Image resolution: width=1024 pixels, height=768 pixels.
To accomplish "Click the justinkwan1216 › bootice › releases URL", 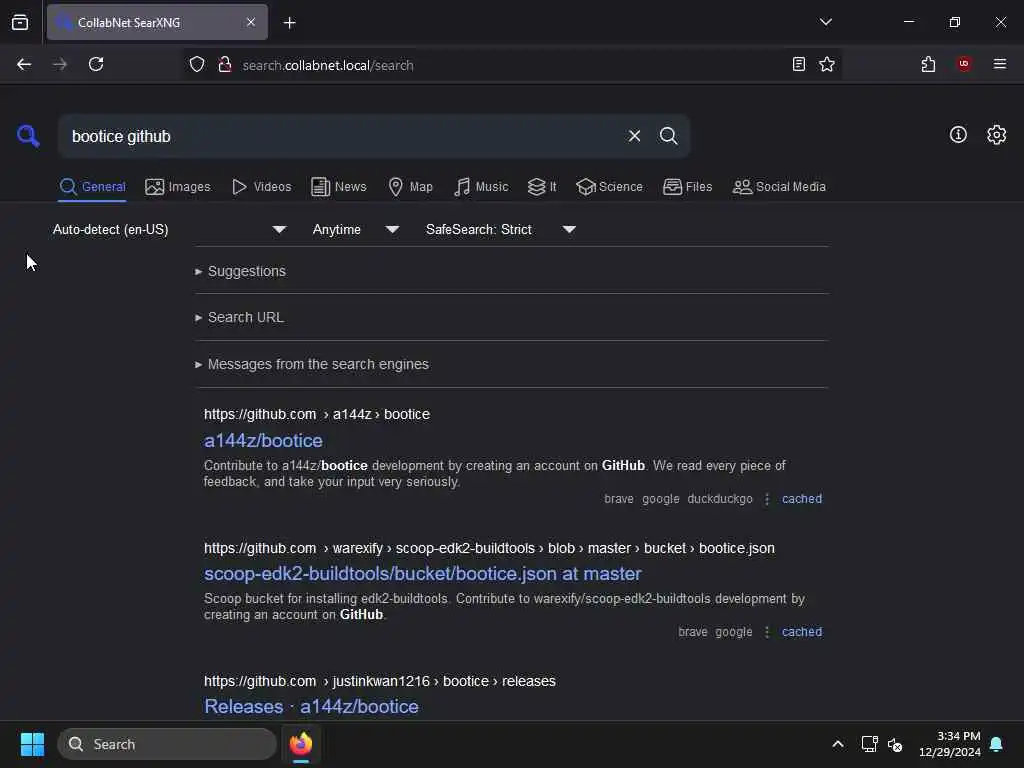I will click(379, 681).
